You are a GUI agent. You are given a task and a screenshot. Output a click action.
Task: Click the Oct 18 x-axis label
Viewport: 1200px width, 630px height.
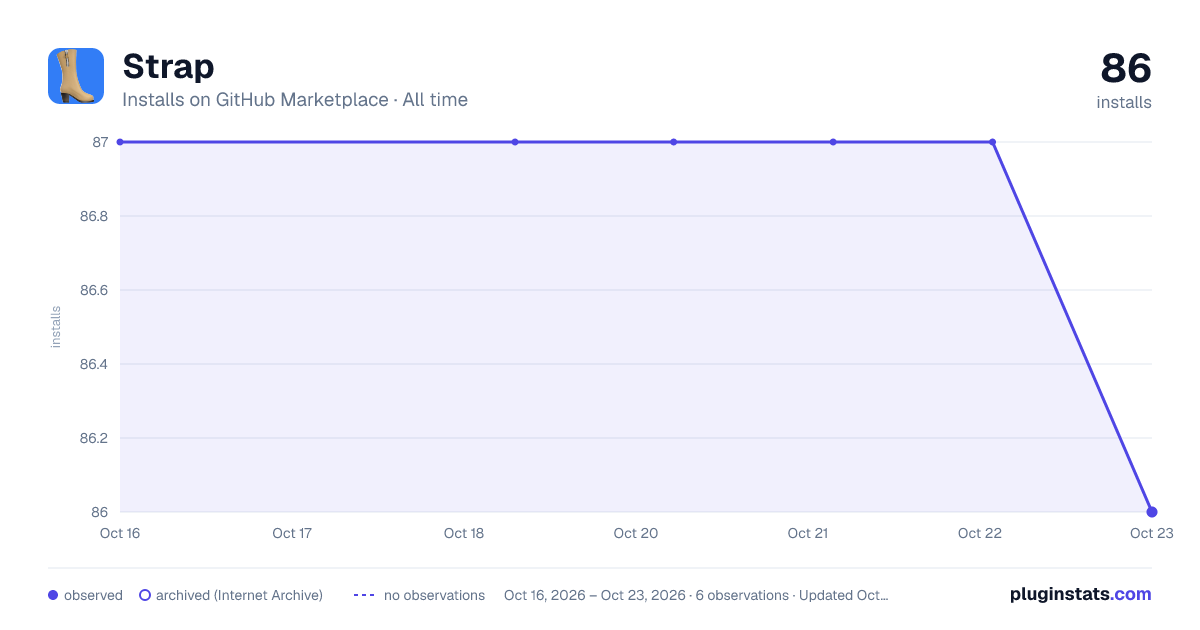click(464, 533)
